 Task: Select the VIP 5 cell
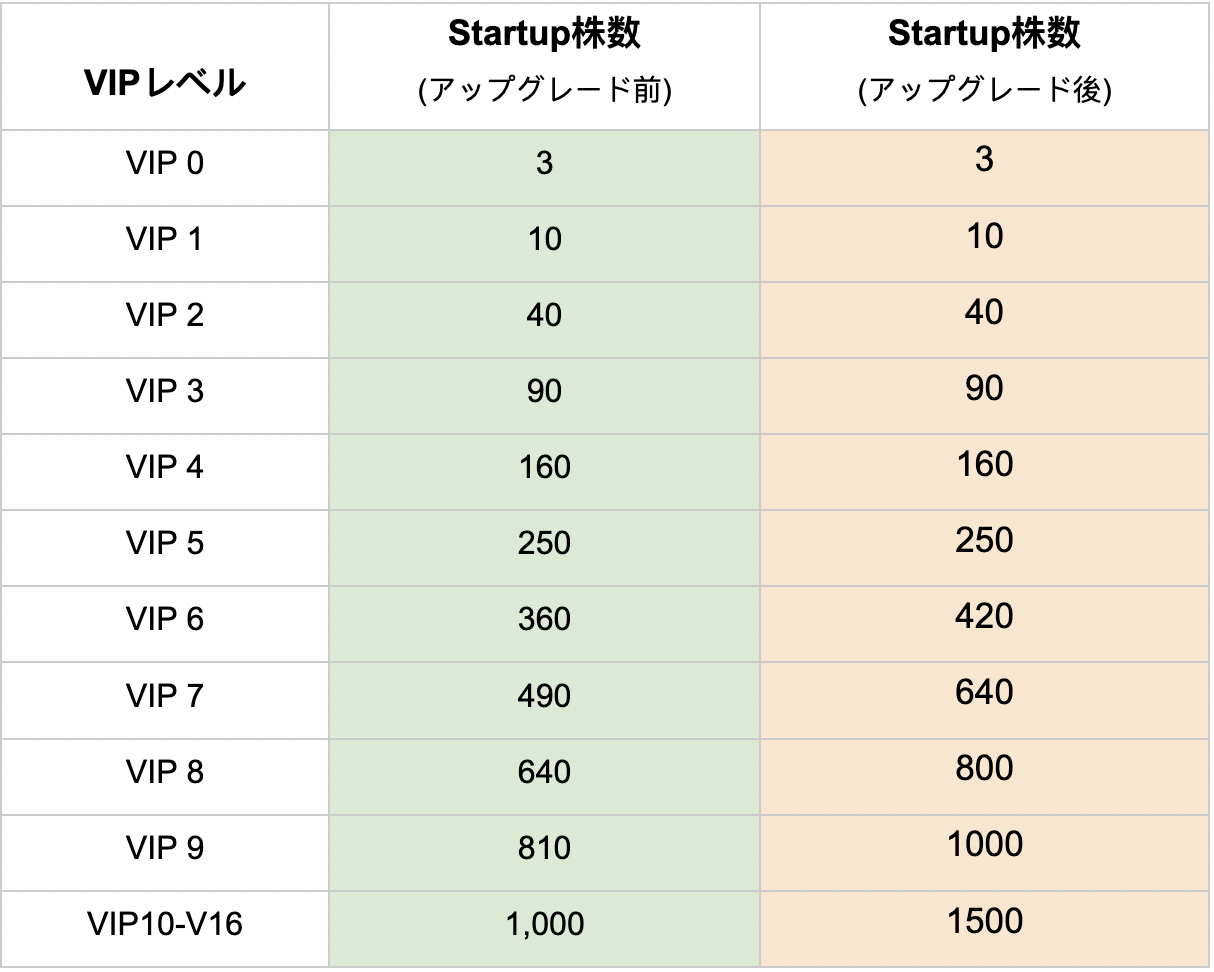(x=165, y=543)
